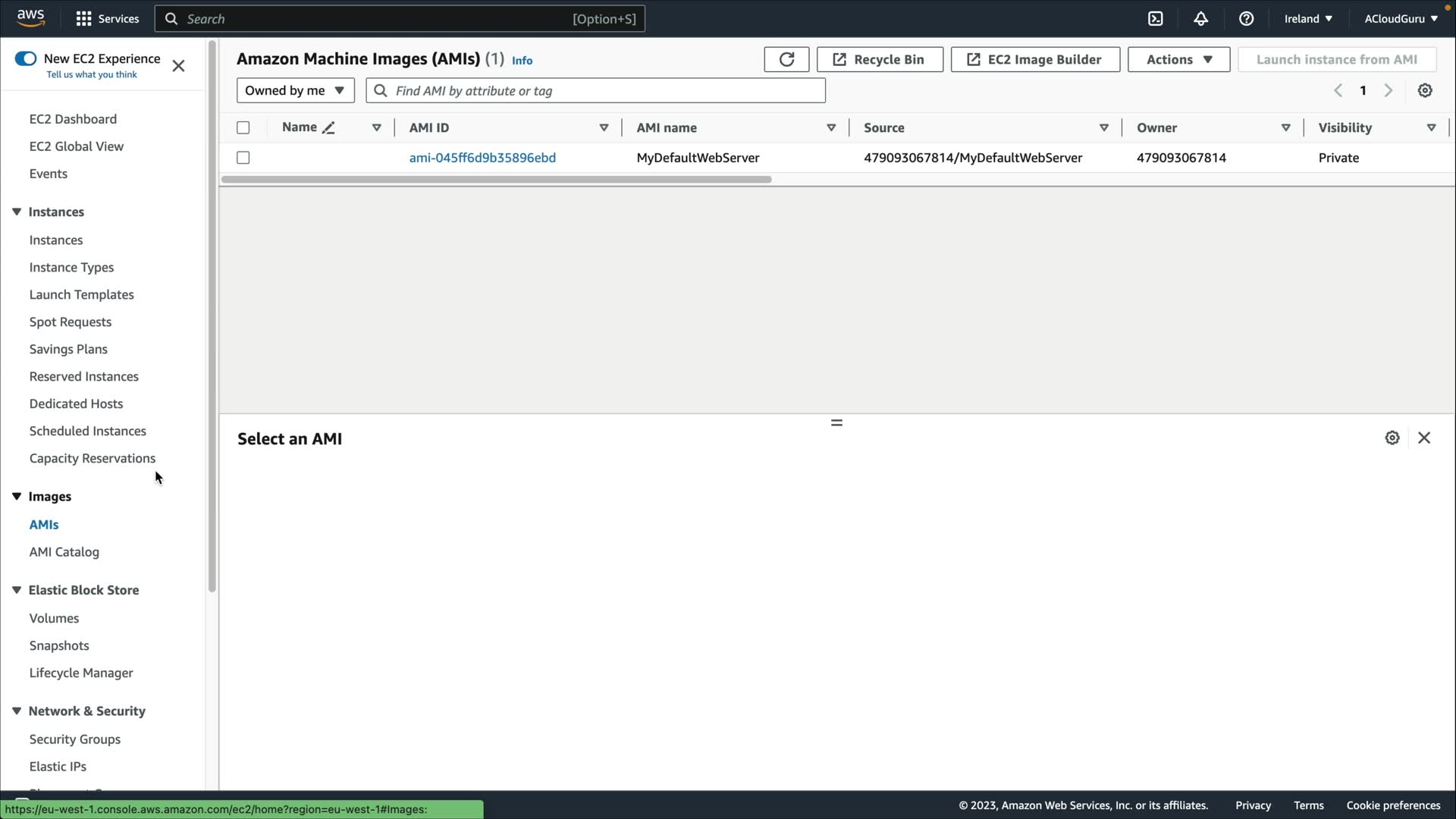Open table preferences gear icon

click(1425, 90)
